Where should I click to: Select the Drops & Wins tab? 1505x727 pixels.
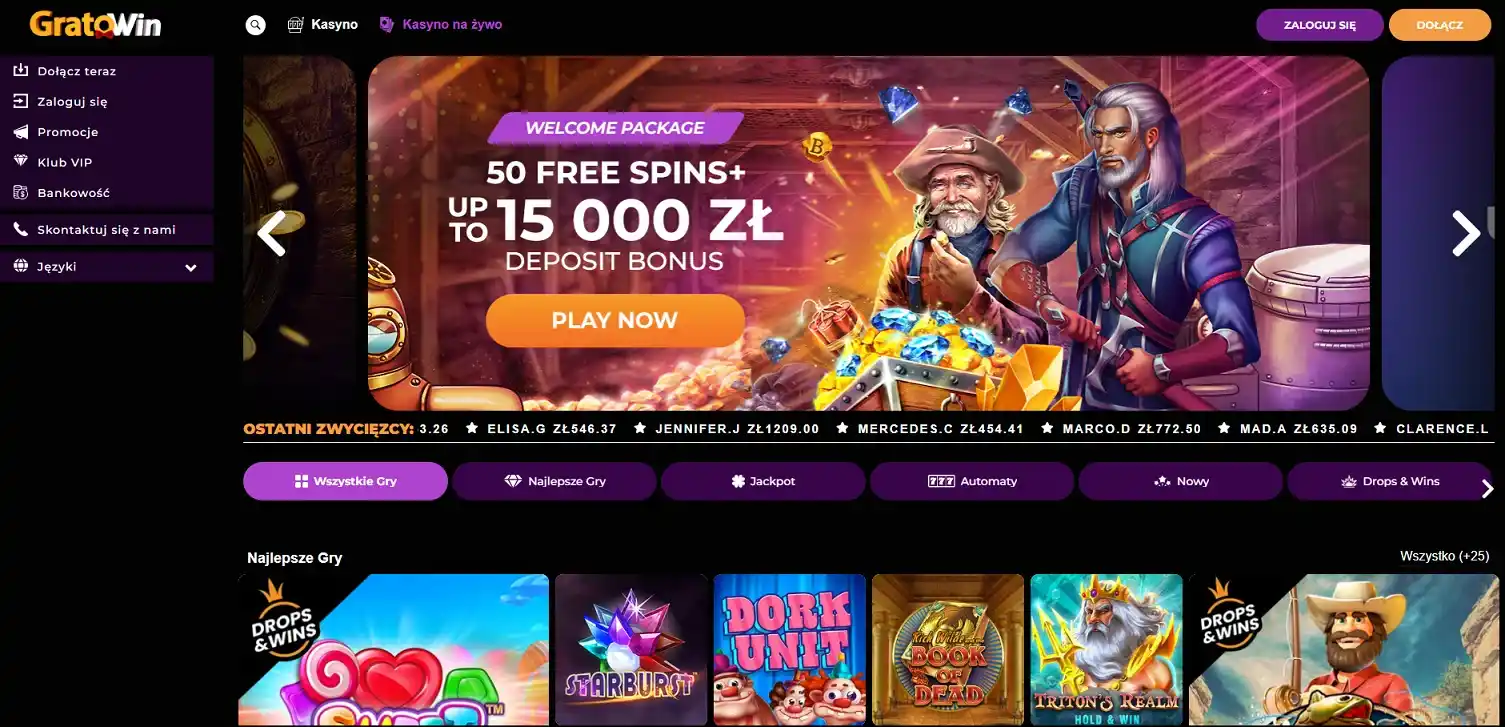coord(1389,481)
